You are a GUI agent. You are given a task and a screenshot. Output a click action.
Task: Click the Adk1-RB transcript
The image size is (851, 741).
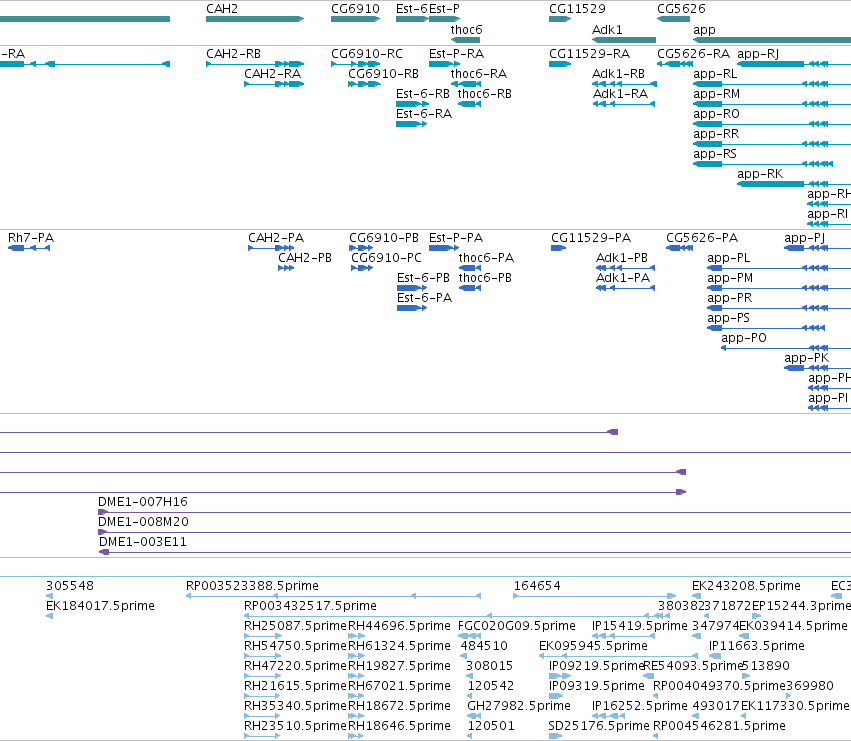click(x=624, y=84)
